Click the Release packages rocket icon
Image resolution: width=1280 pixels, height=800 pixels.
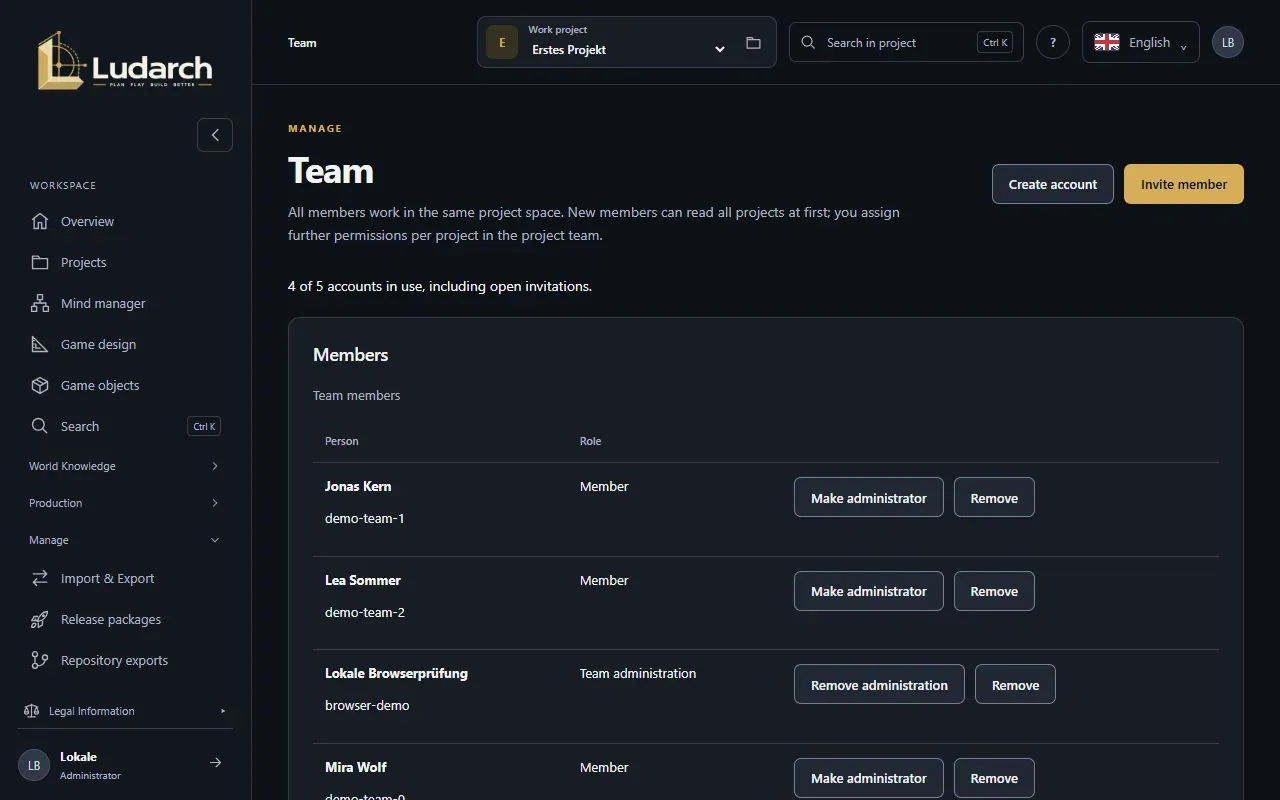(x=40, y=619)
